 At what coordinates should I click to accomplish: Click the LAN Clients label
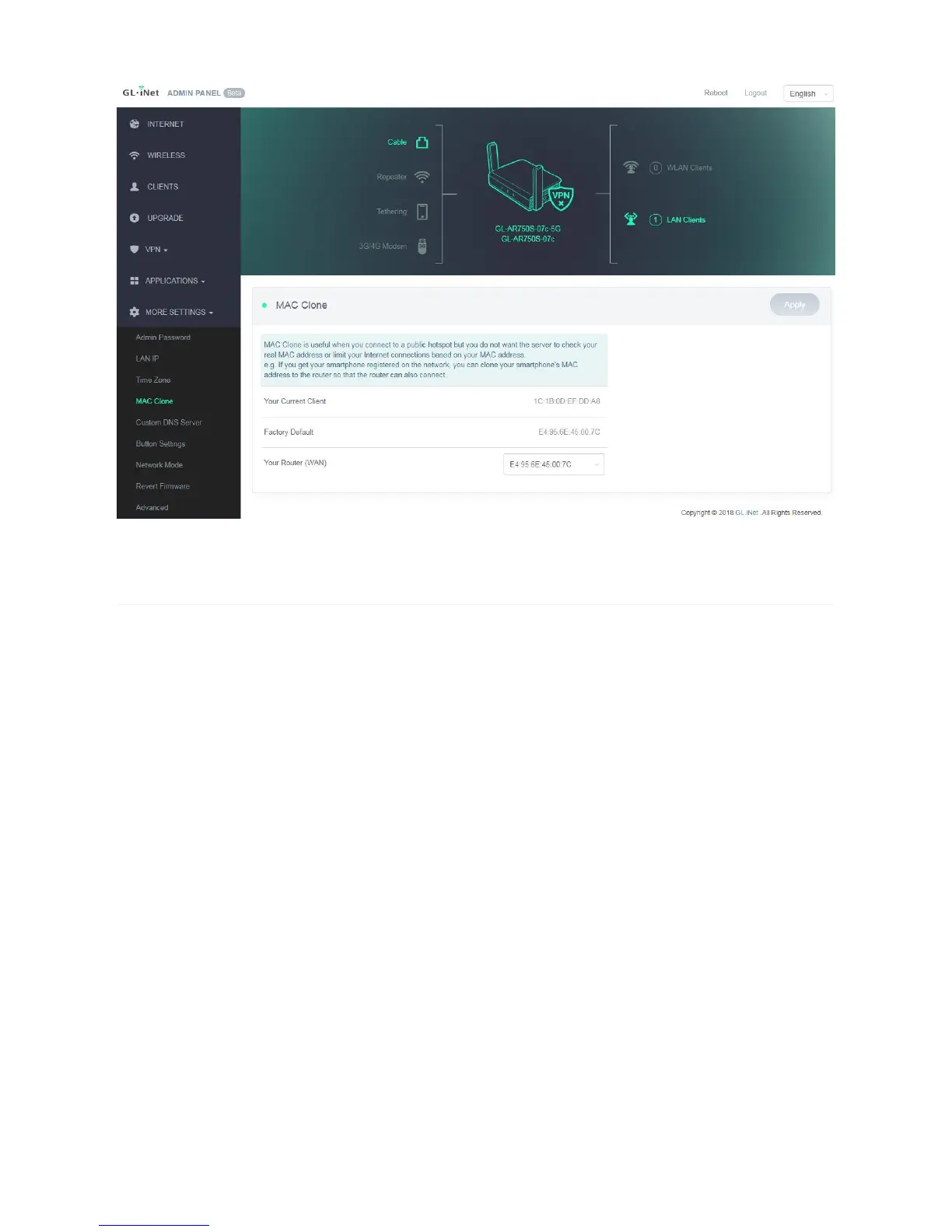point(686,220)
